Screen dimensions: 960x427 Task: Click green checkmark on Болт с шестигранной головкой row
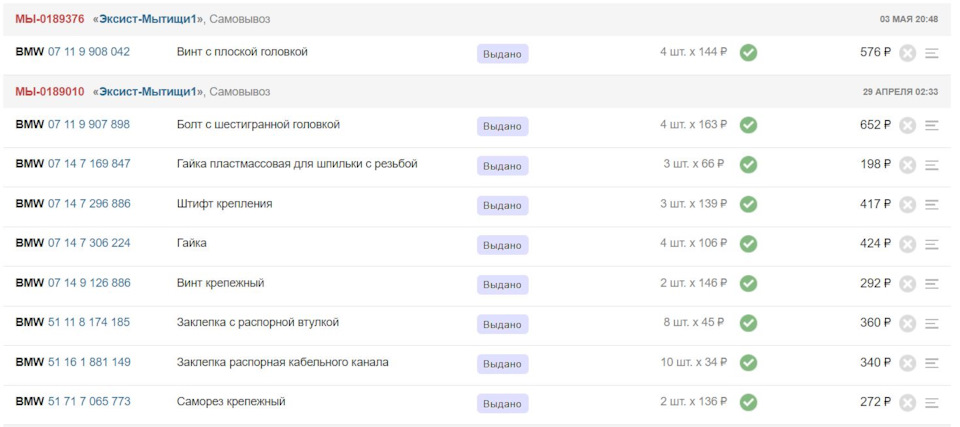(748, 125)
